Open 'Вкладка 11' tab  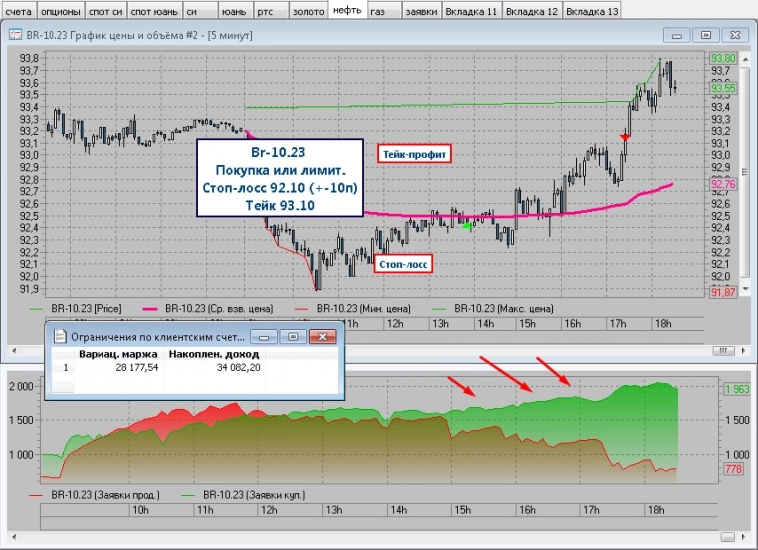471,11
